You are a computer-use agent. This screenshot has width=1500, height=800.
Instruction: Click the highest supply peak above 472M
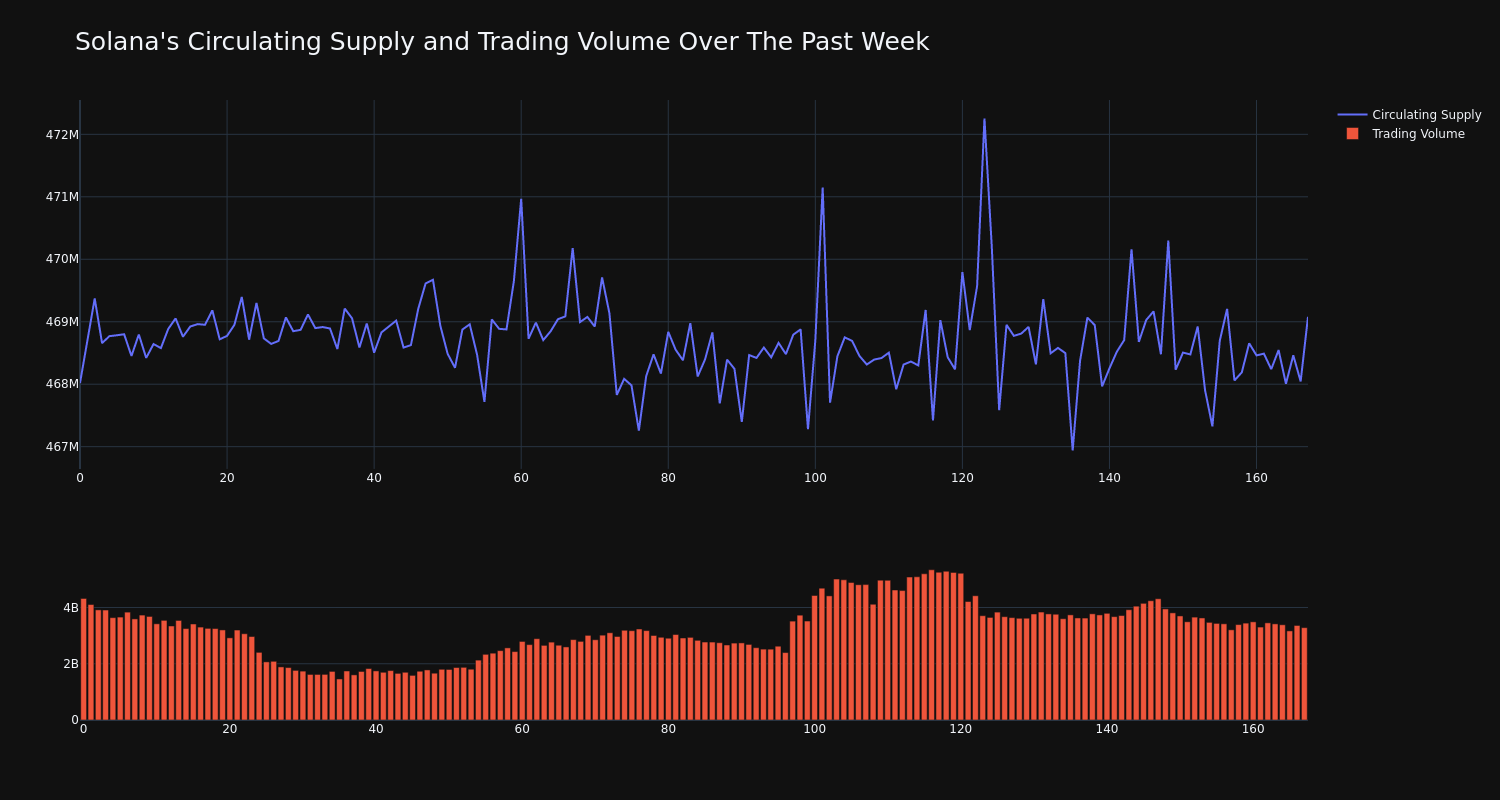[x=984, y=120]
